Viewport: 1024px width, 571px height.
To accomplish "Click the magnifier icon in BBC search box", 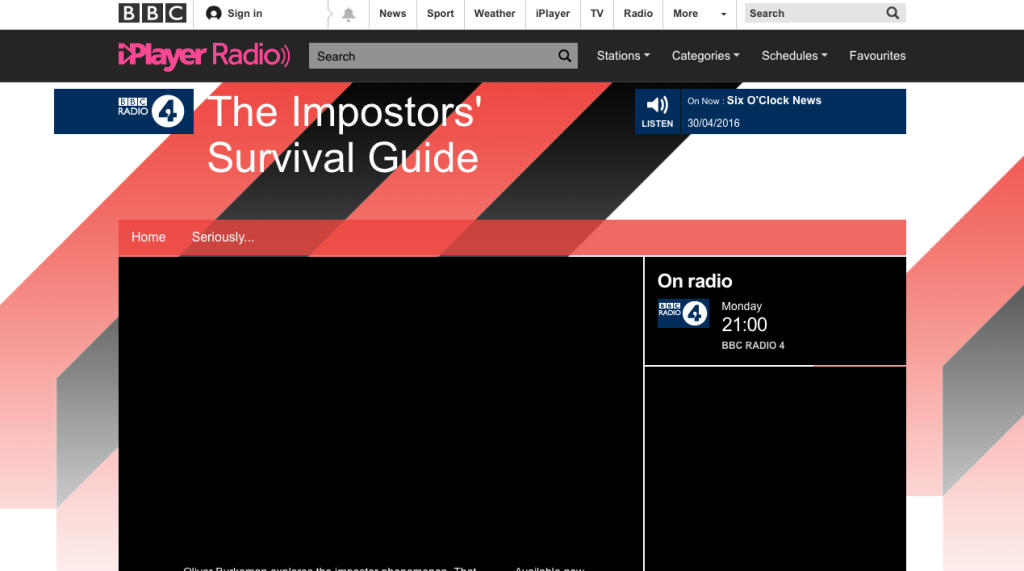I will pyautogui.click(x=892, y=13).
